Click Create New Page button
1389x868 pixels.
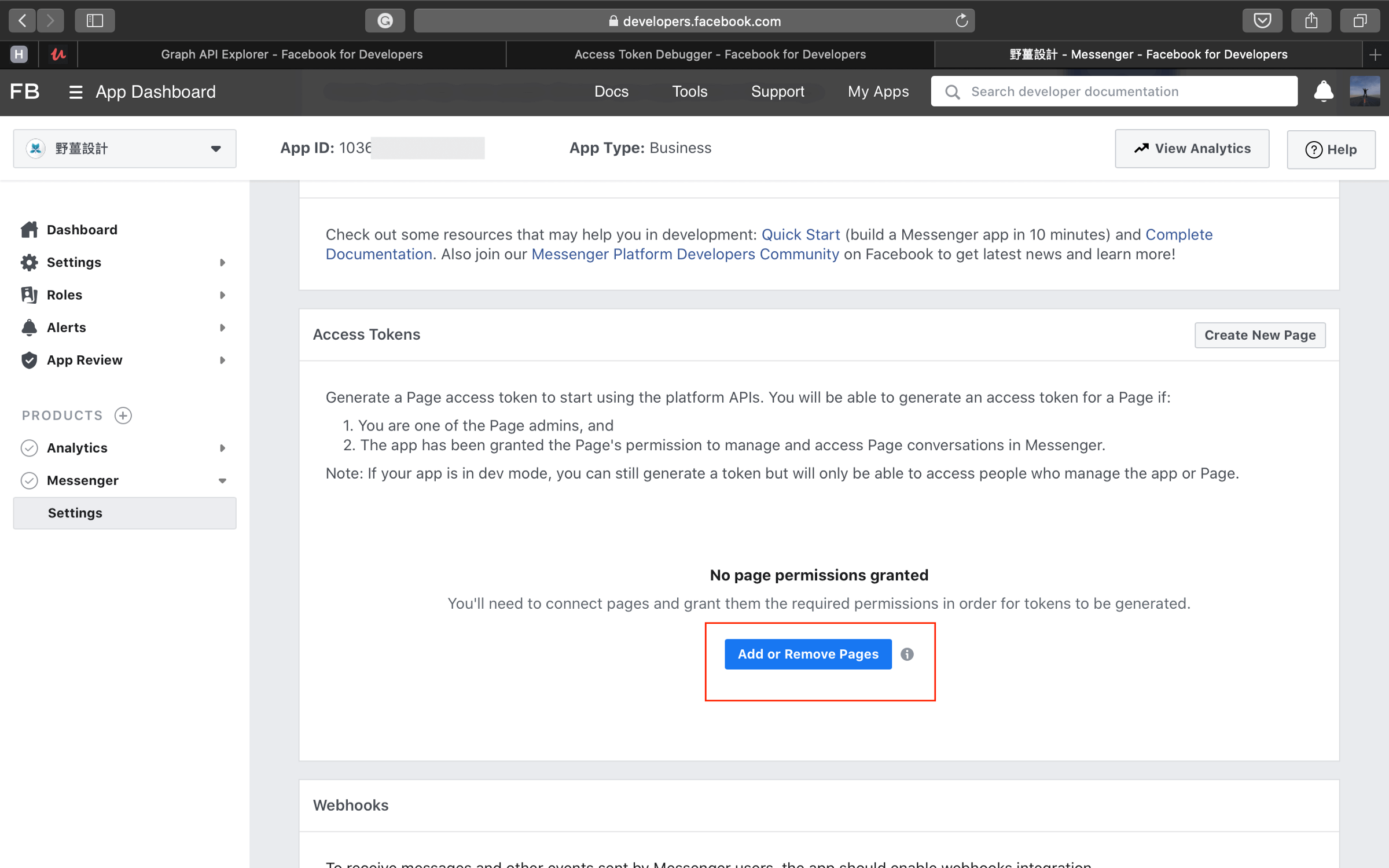point(1260,335)
